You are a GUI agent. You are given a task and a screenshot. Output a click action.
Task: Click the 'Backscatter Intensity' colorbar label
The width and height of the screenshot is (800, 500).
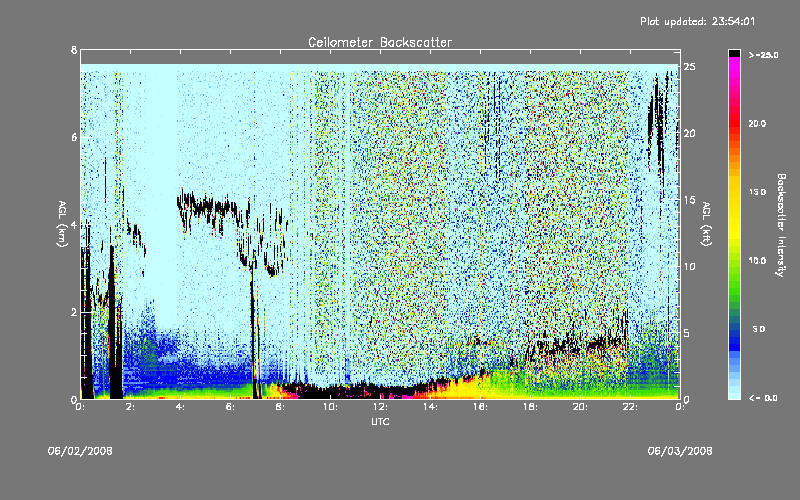pos(781,225)
